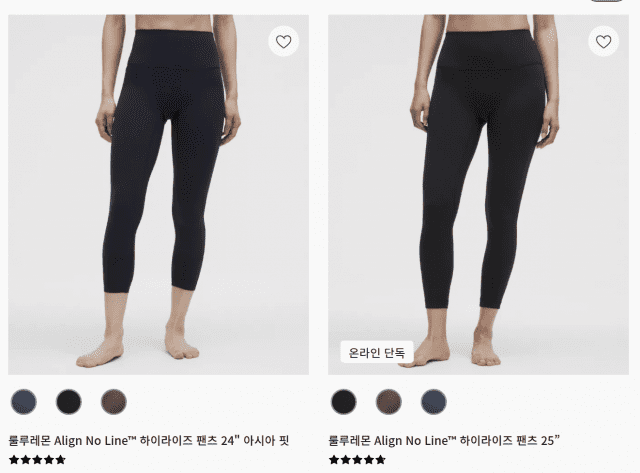This screenshot has height=473, width=640.
Task: Pick the navy swatch under the 25" pants
Action: [433, 402]
